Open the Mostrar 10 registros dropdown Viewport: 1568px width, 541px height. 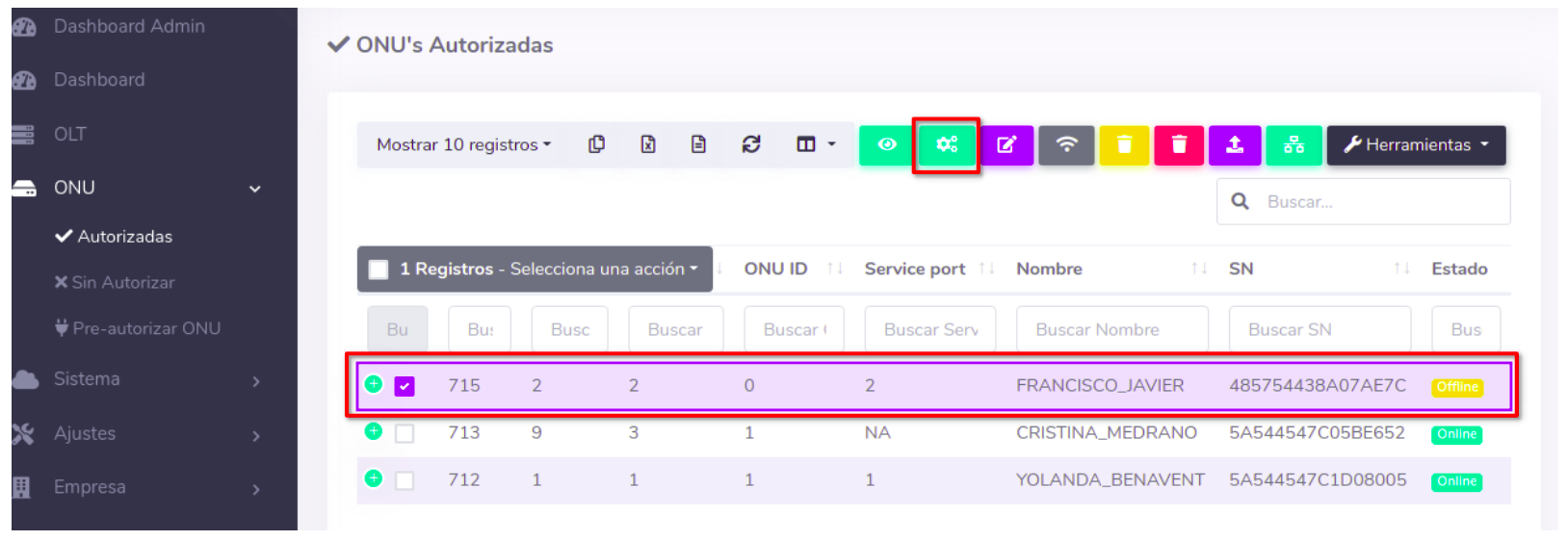click(463, 144)
